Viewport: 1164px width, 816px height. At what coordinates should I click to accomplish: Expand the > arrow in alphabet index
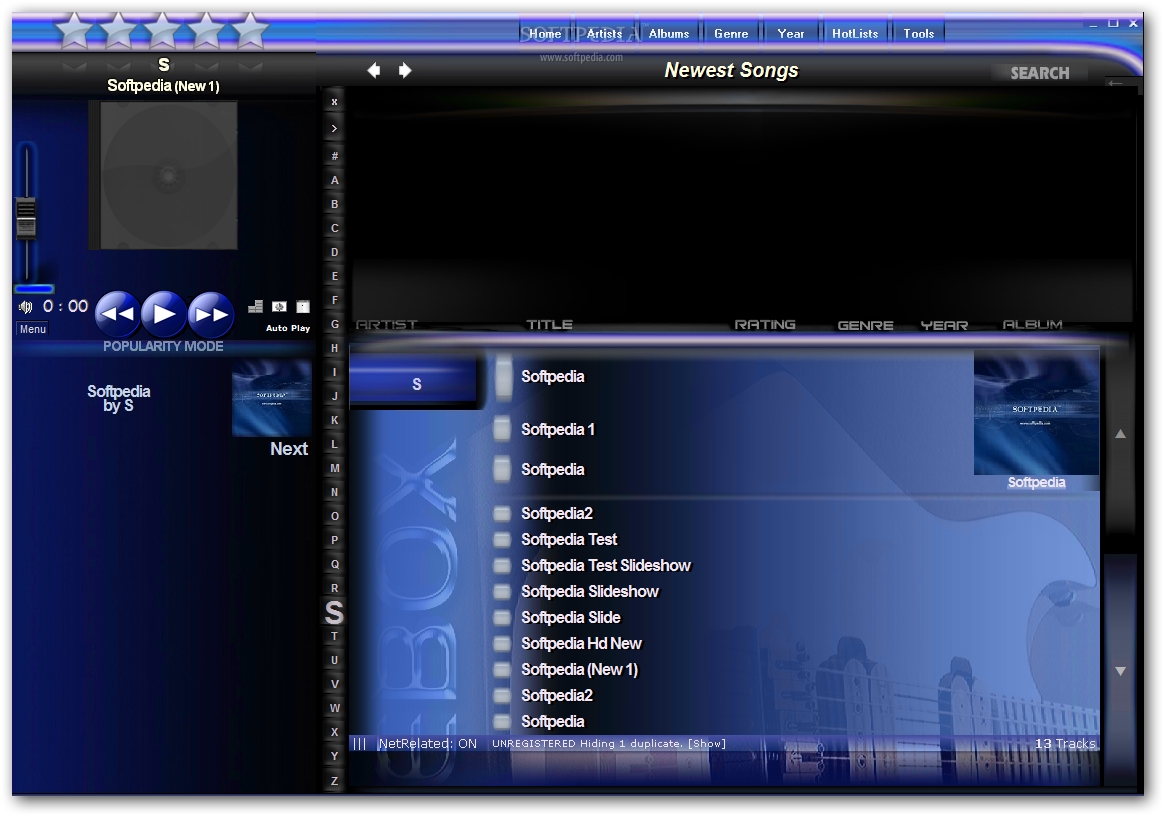pos(335,128)
